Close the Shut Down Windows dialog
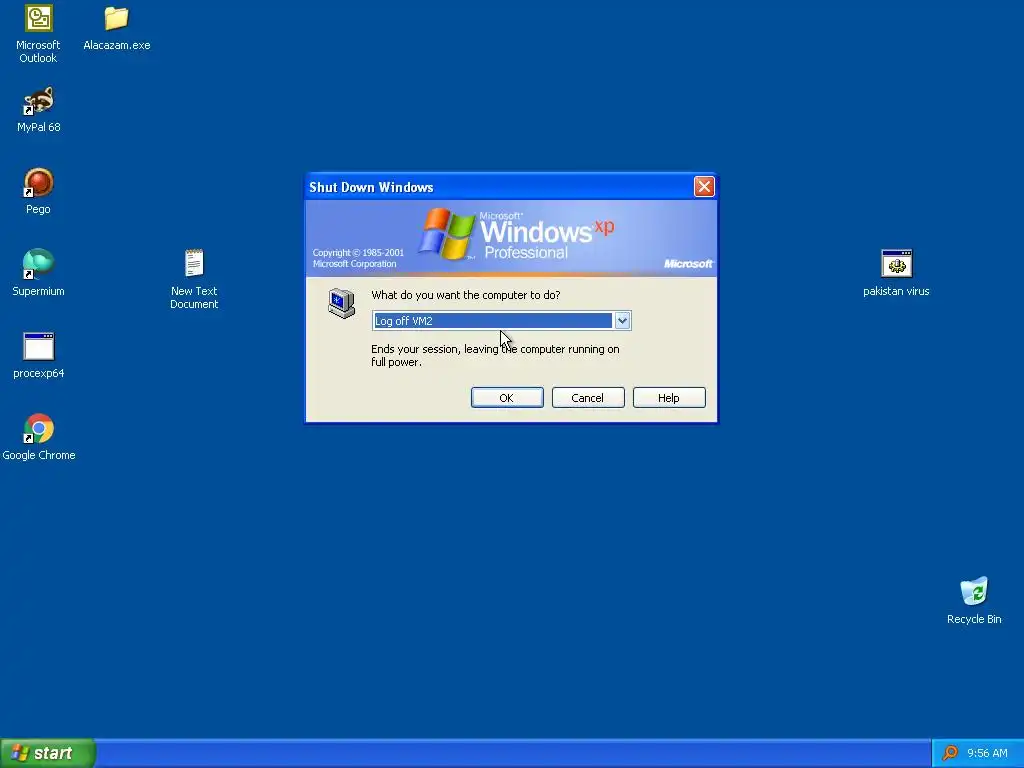Image resolution: width=1024 pixels, height=768 pixels. click(704, 187)
